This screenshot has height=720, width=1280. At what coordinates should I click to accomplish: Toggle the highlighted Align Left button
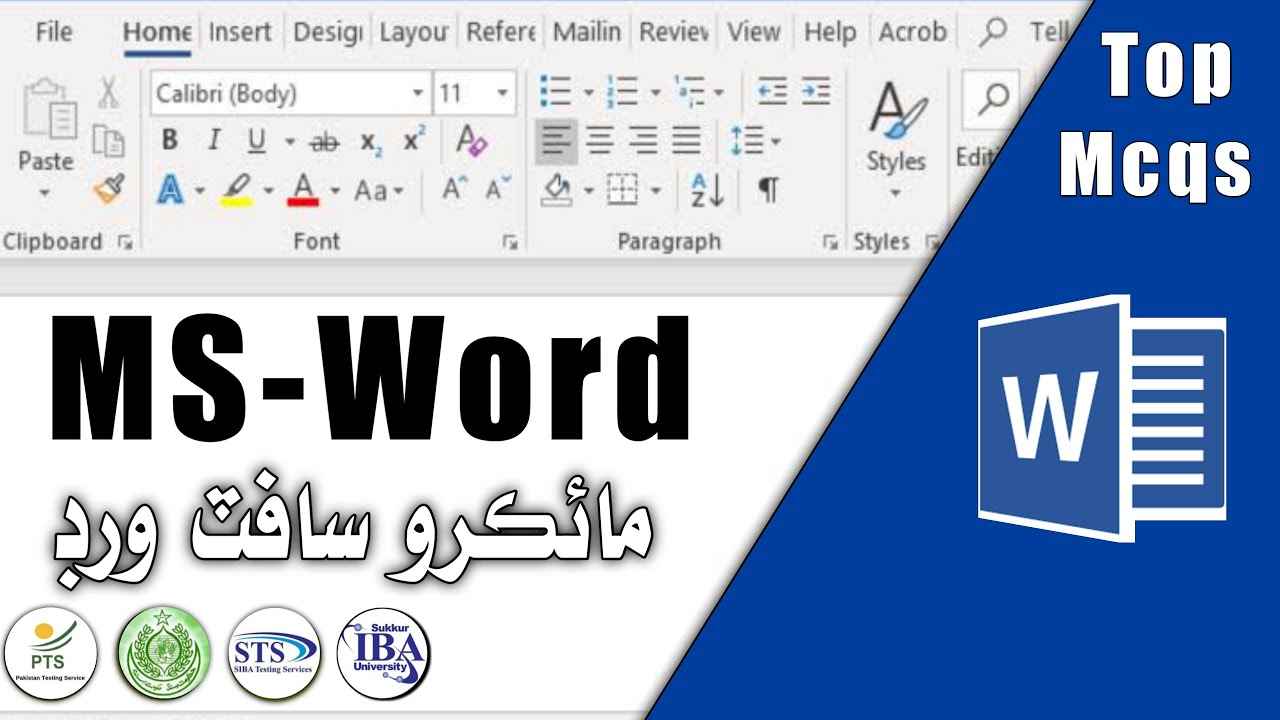(556, 141)
